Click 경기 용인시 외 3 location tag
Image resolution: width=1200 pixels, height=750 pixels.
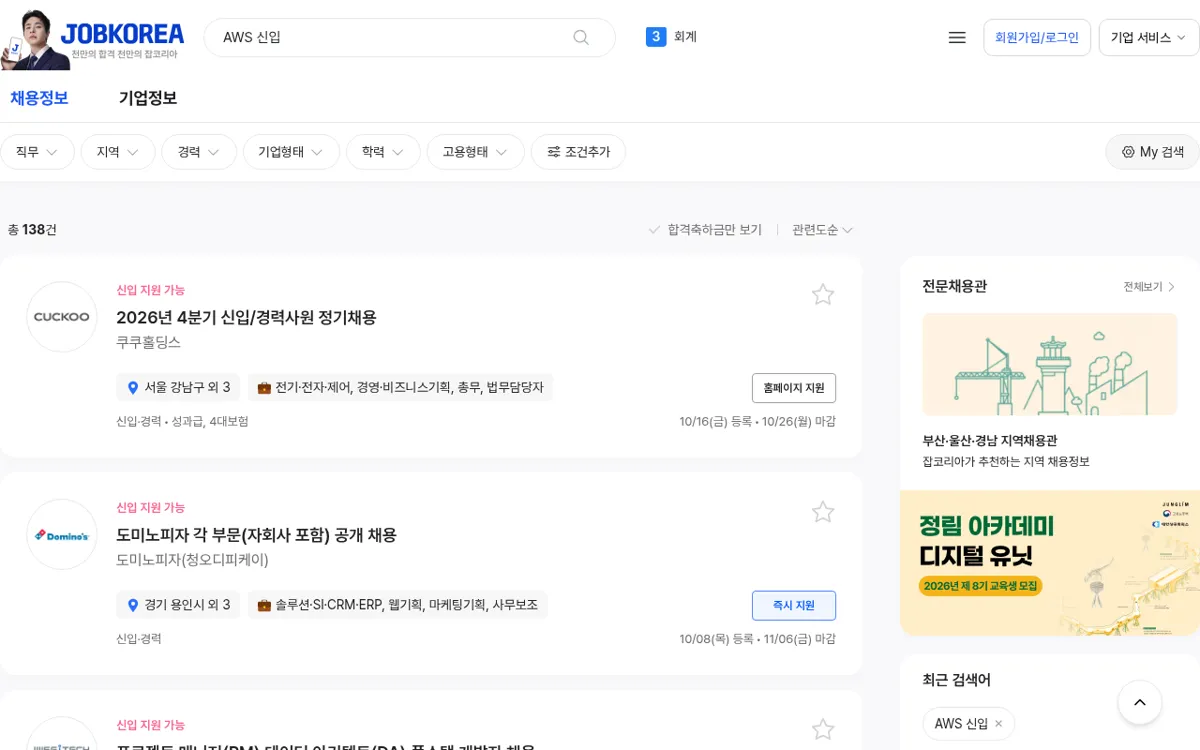[x=178, y=605]
